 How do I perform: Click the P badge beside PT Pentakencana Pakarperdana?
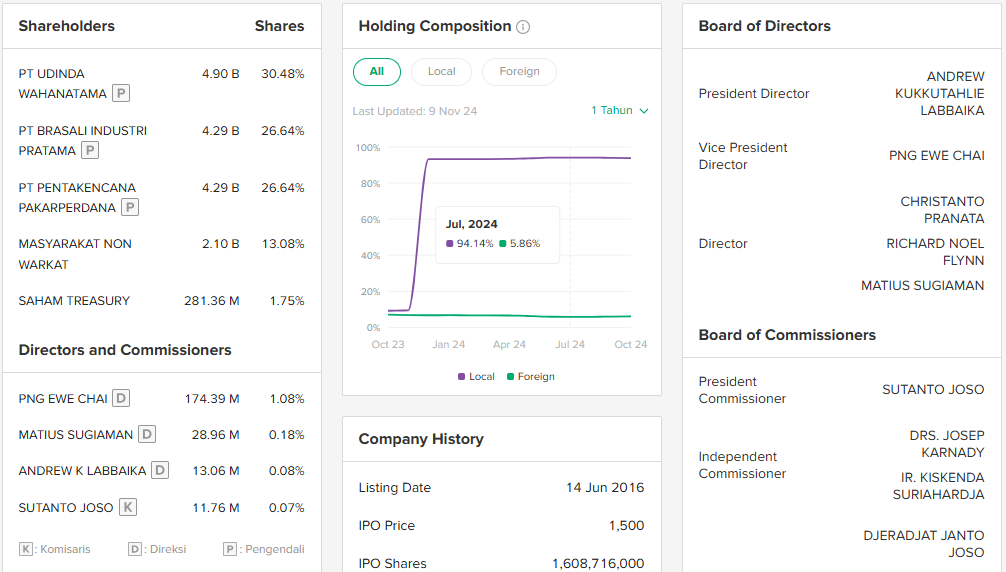click(x=130, y=208)
